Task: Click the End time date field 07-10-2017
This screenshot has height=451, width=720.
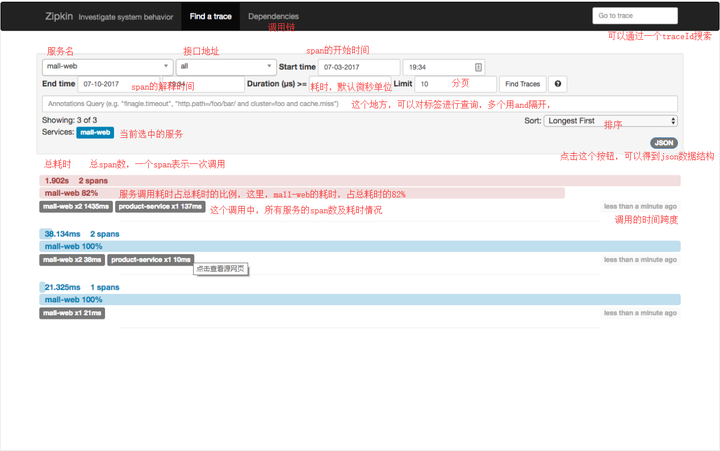Action: tap(118, 84)
